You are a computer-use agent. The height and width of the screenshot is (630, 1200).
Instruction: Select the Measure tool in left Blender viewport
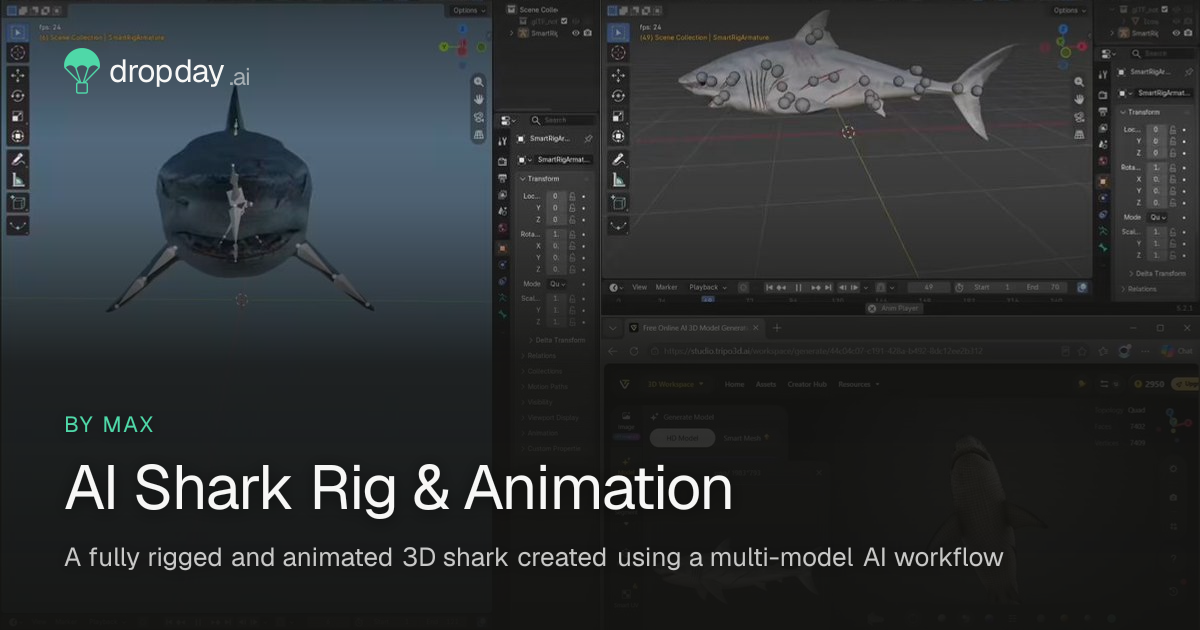click(18, 181)
